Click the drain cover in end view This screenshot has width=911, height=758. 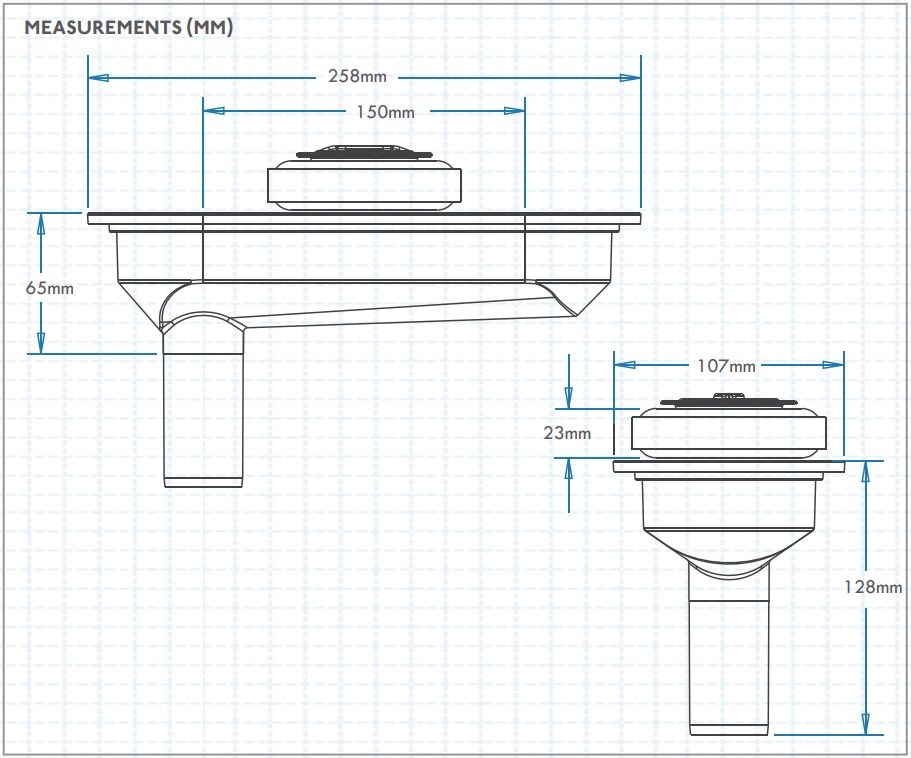(x=729, y=426)
